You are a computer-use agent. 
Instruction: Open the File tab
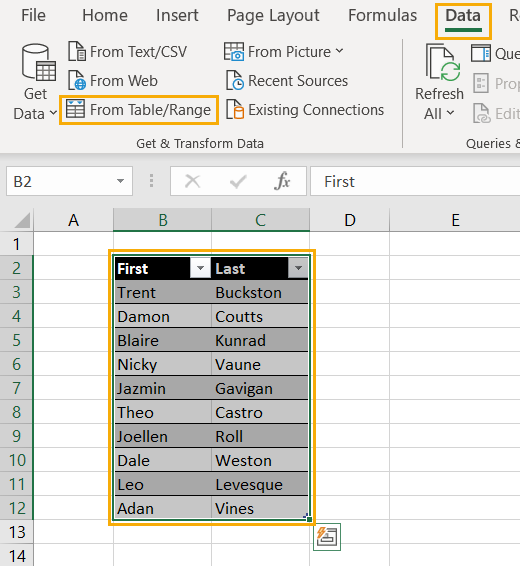coord(34,16)
